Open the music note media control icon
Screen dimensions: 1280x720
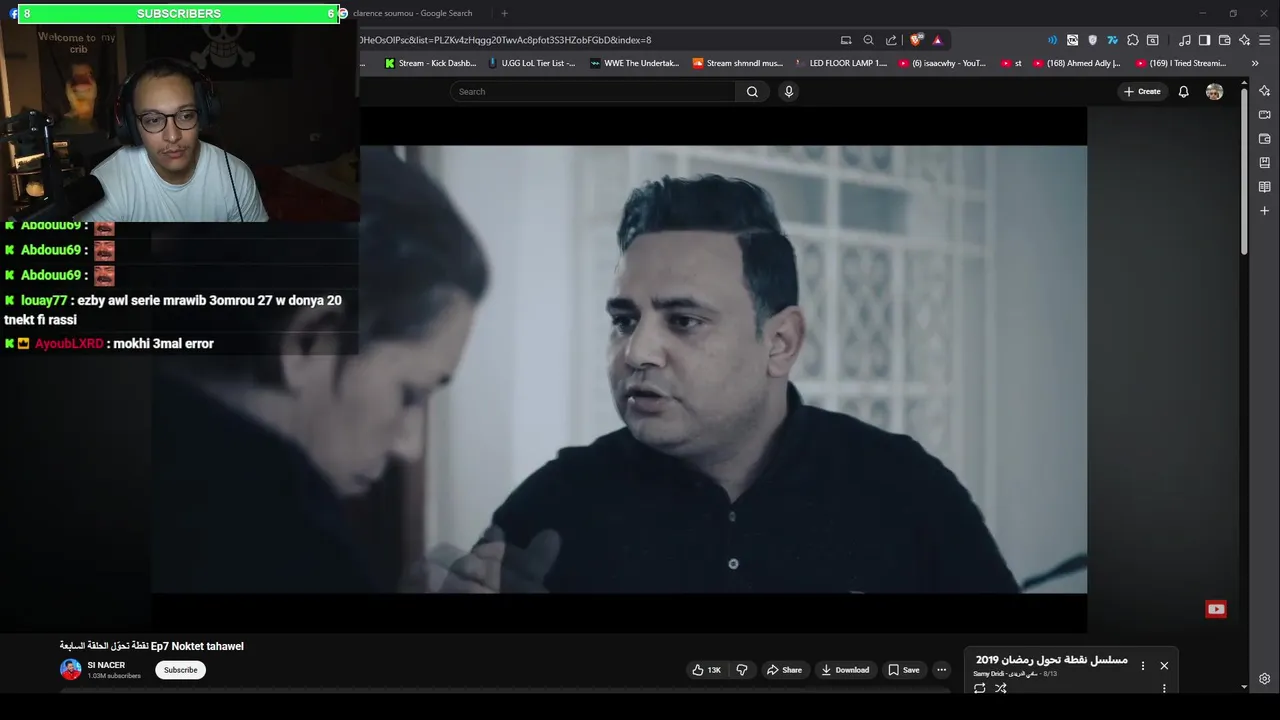pos(1185,40)
